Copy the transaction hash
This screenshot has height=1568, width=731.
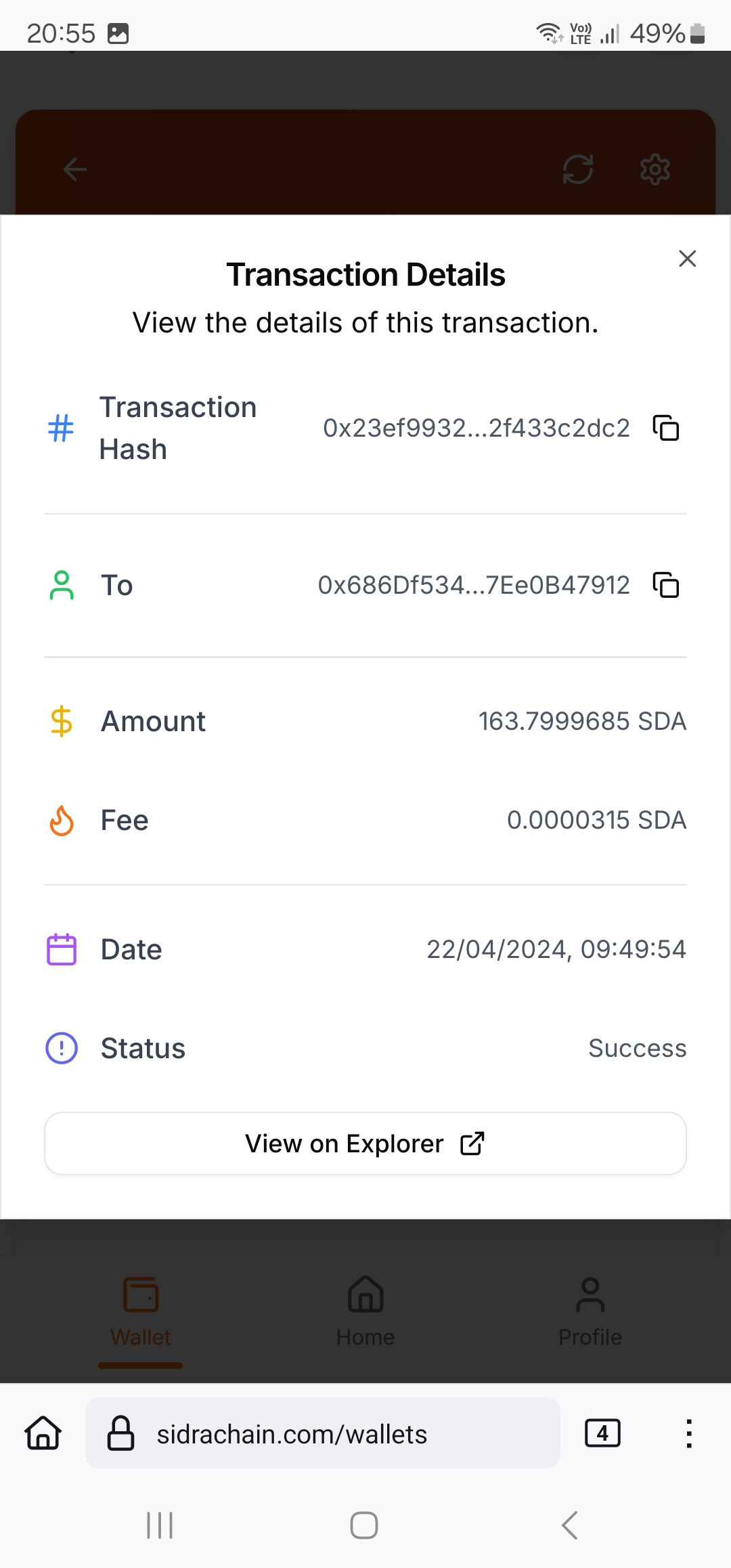[666, 429]
